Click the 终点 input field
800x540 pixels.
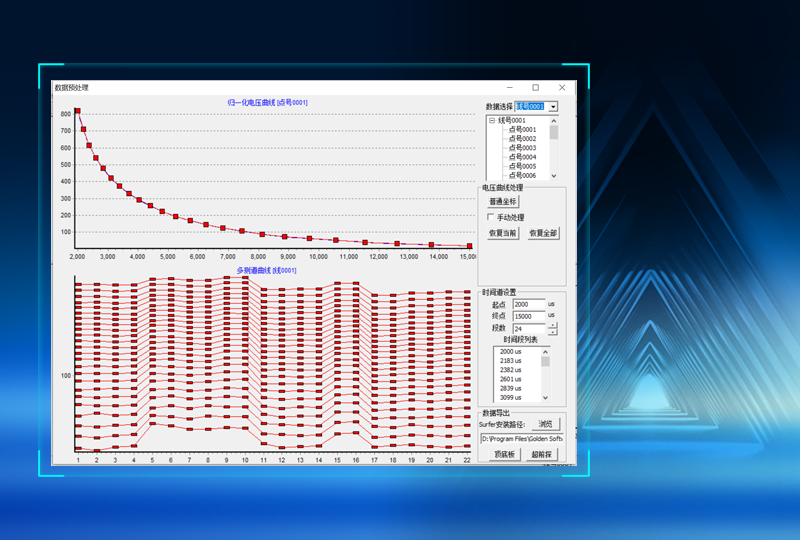pyautogui.click(x=528, y=316)
